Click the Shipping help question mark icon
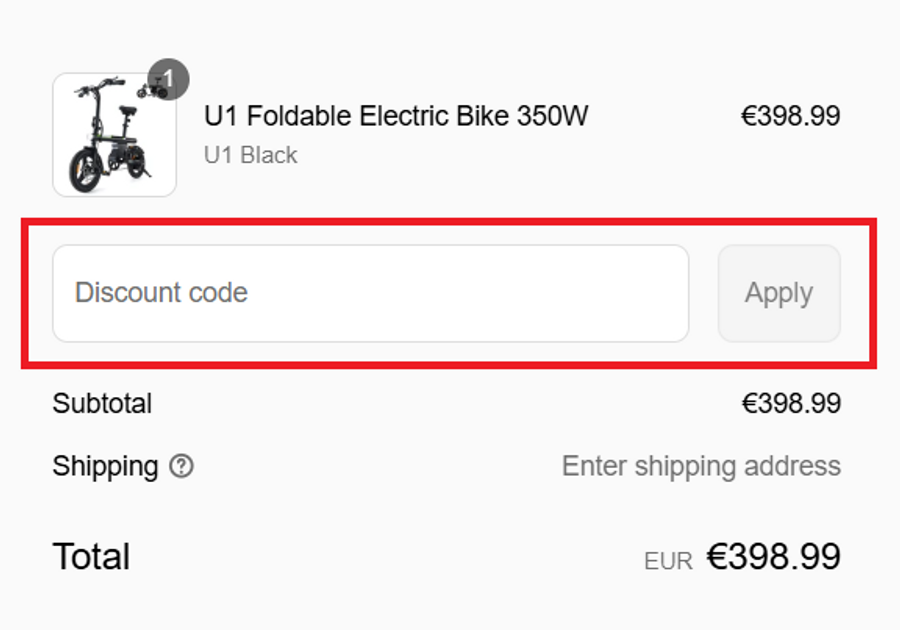The image size is (900, 630). click(x=181, y=466)
